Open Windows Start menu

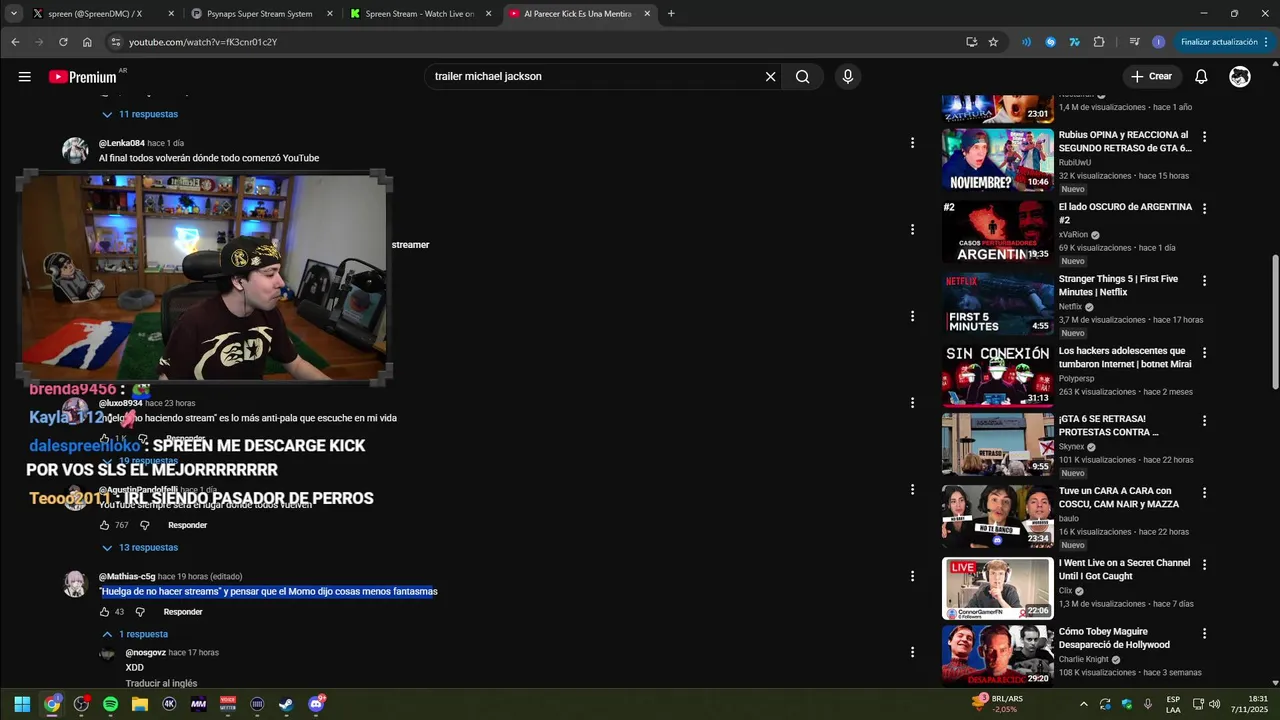point(22,704)
